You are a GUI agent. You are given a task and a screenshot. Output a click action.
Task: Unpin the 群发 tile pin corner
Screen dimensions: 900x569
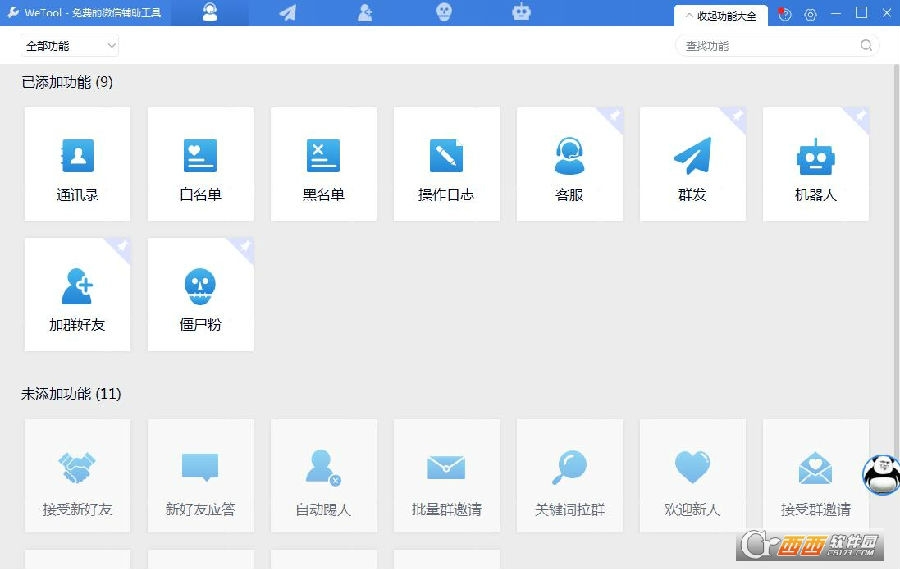[736, 117]
